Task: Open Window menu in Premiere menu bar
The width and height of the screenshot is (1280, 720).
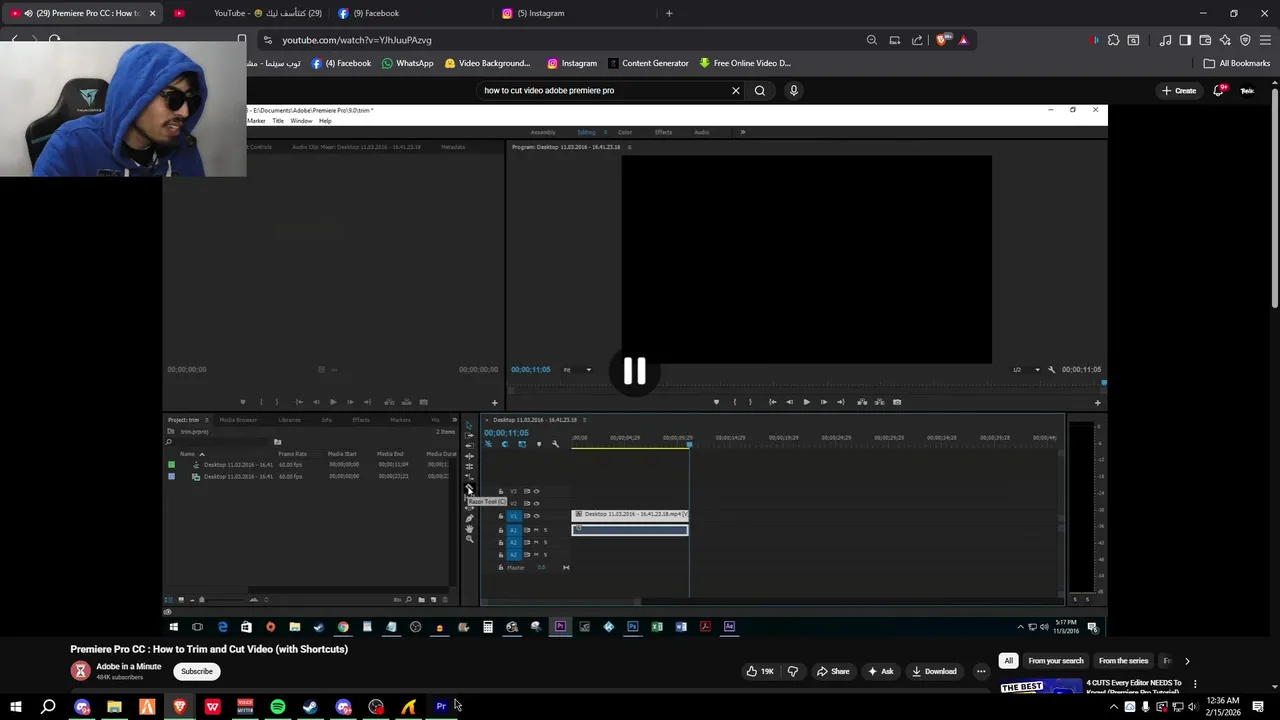Action: [301, 121]
